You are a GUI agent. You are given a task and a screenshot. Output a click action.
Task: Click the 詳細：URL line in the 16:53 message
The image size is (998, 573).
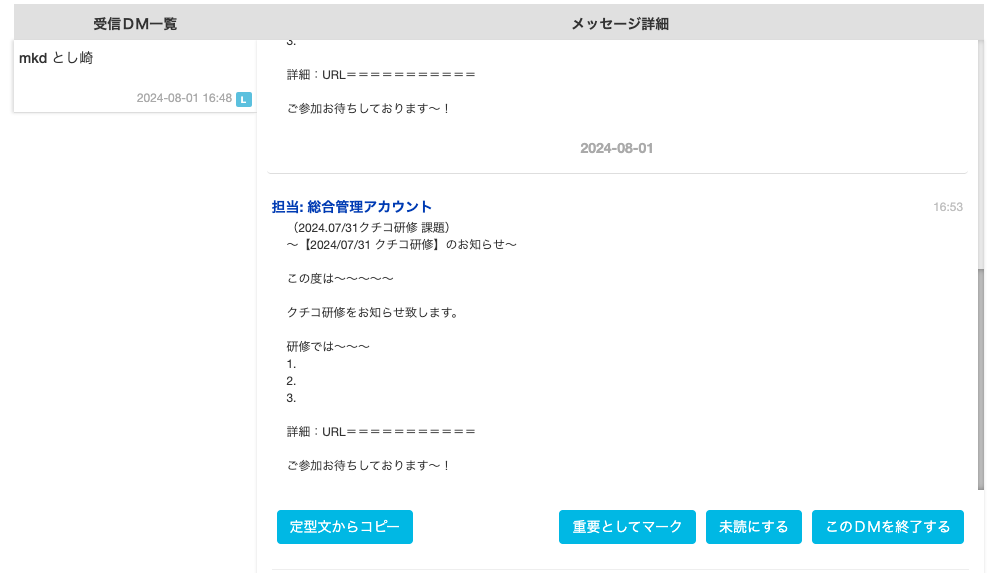(x=381, y=432)
